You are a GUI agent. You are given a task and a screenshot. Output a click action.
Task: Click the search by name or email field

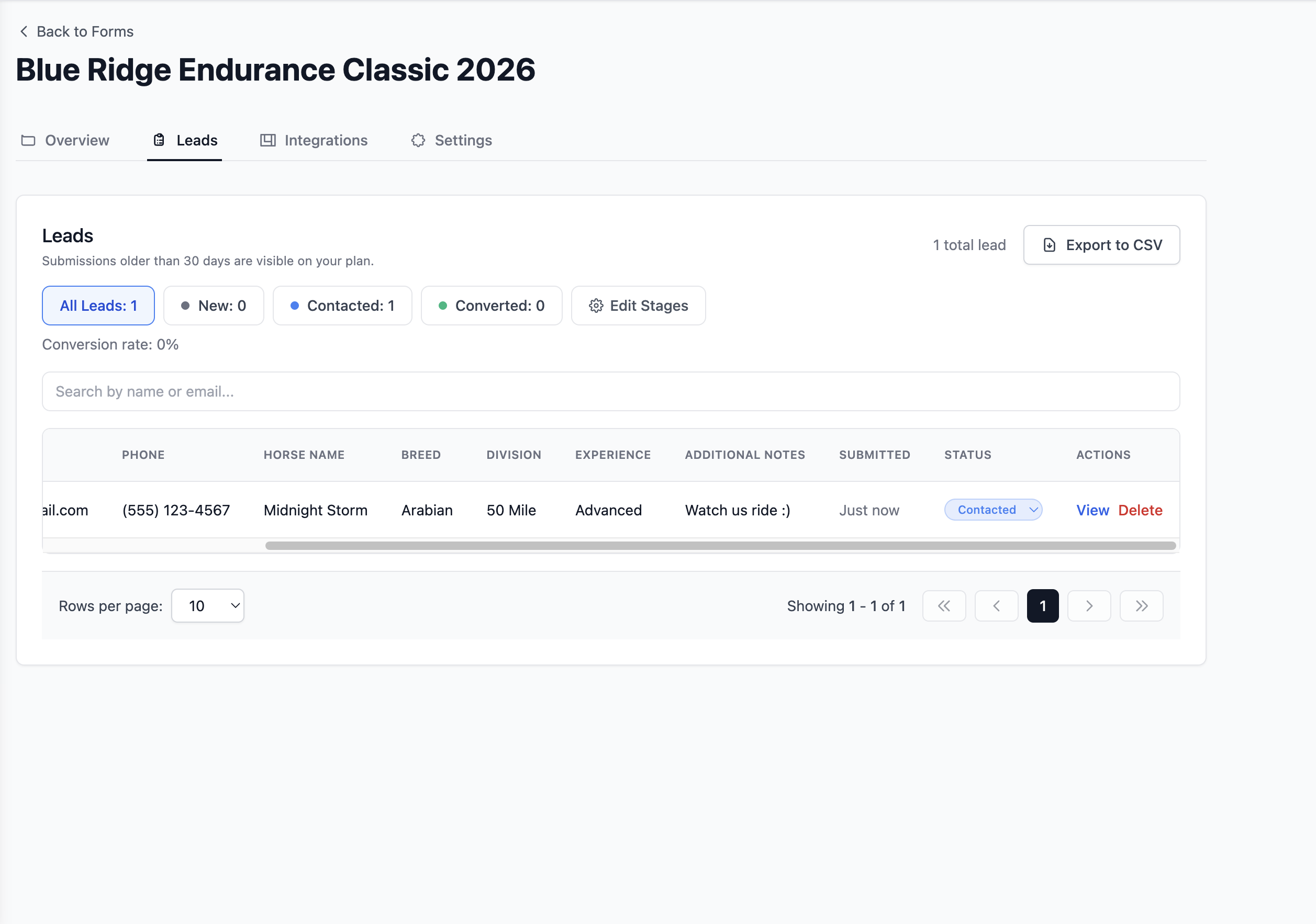pos(610,392)
